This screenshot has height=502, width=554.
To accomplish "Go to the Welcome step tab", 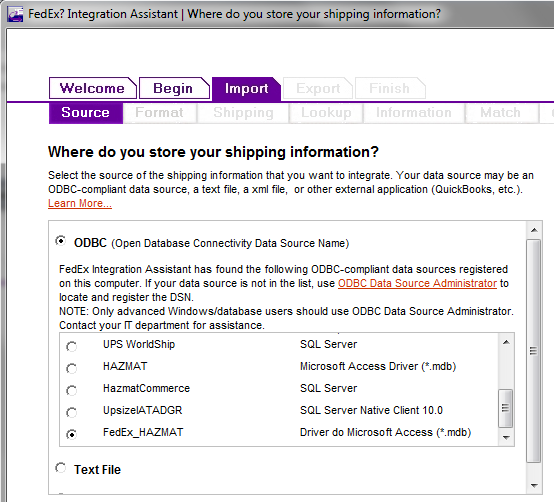I will (93, 88).
